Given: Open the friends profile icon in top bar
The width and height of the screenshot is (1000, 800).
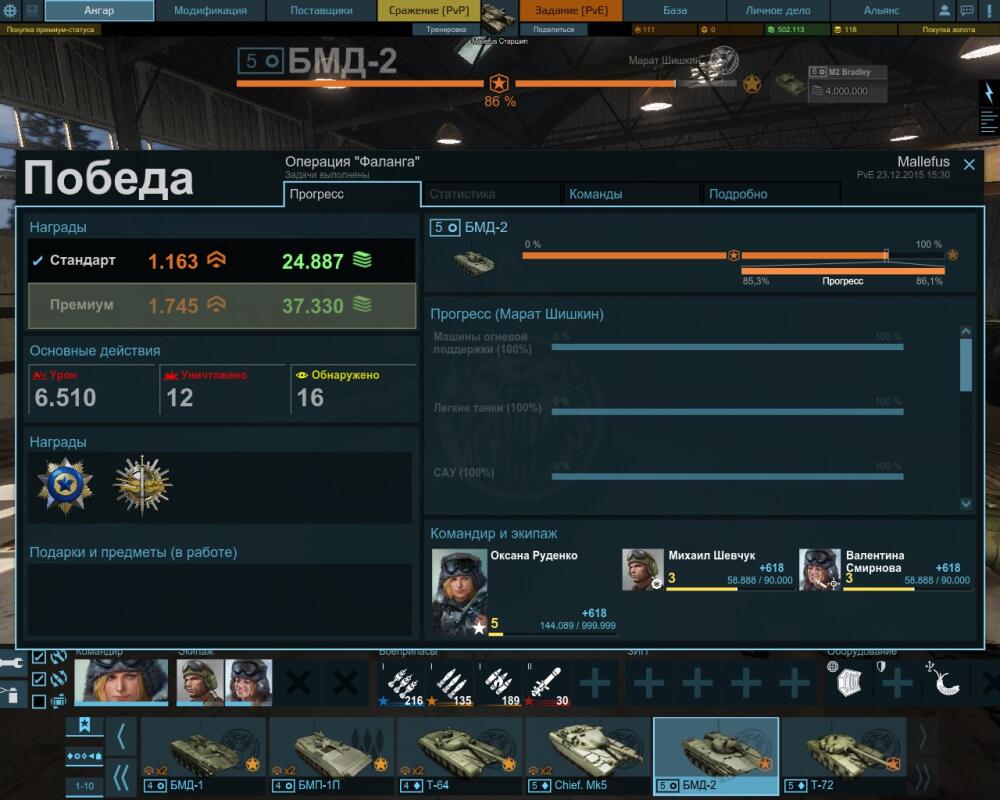Looking at the screenshot, I should tap(945, 10).
